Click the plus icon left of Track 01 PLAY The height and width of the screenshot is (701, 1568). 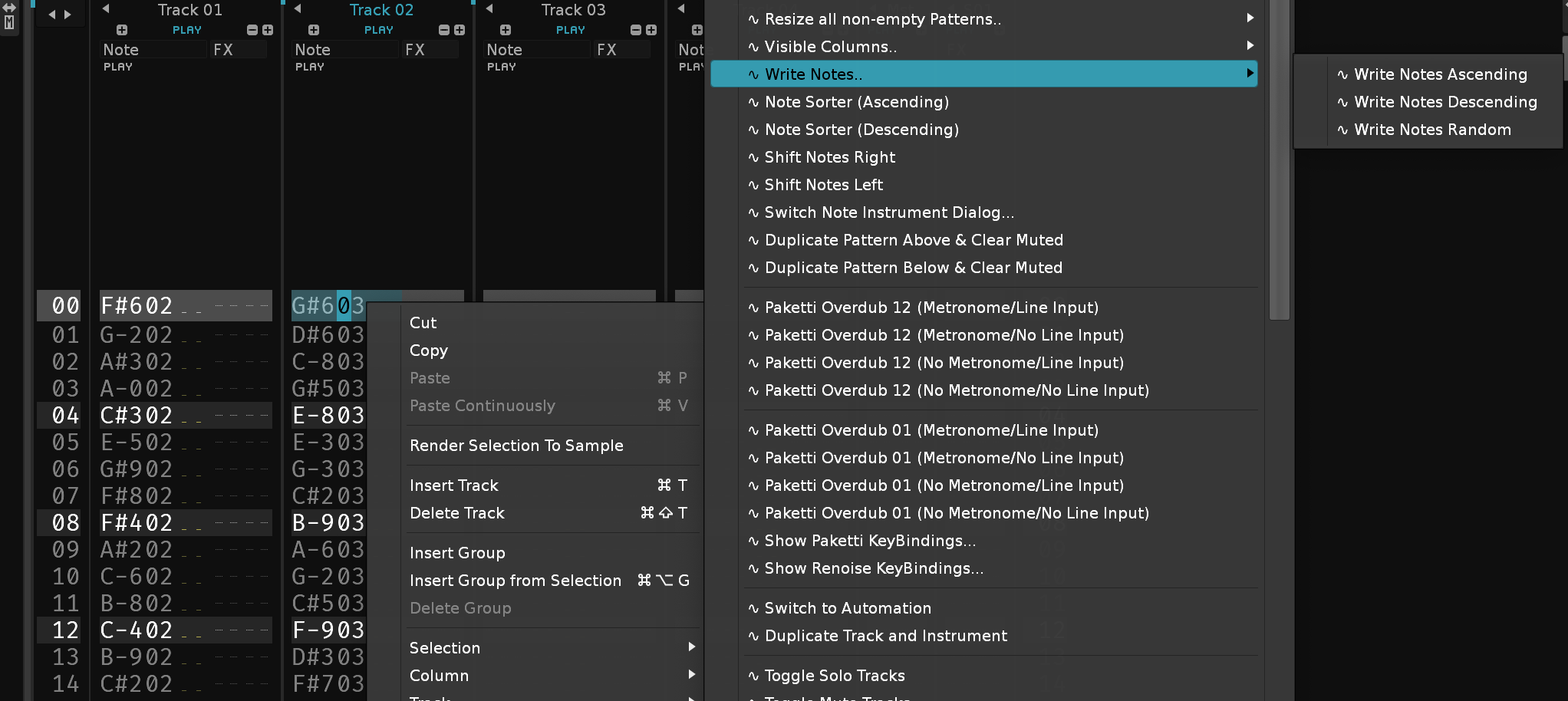point(122,30)
